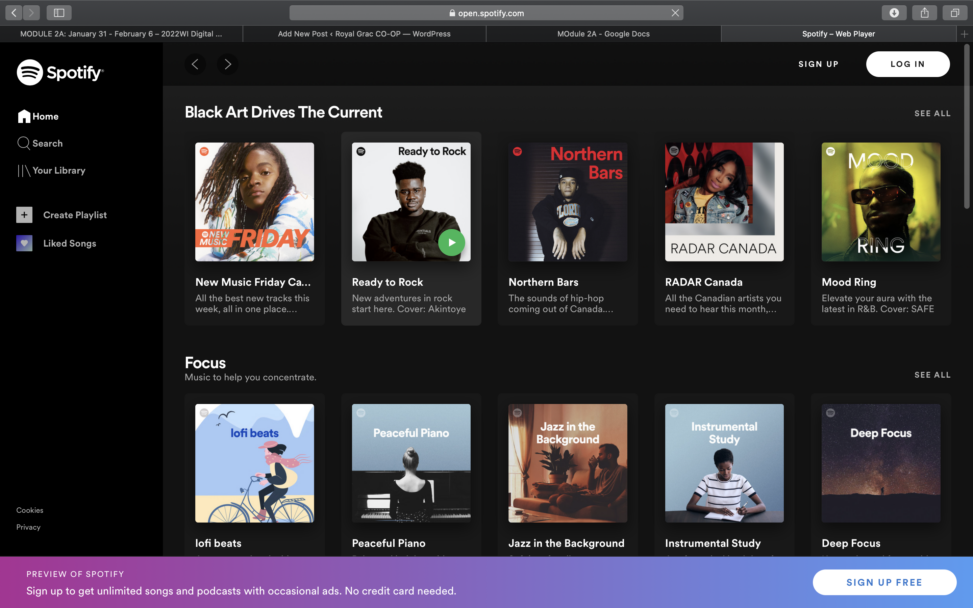Click the title 'Mood Ring' below its cover
Image resolution: width=973 pixels, height=608 pixels.
[x=849, y=282]
